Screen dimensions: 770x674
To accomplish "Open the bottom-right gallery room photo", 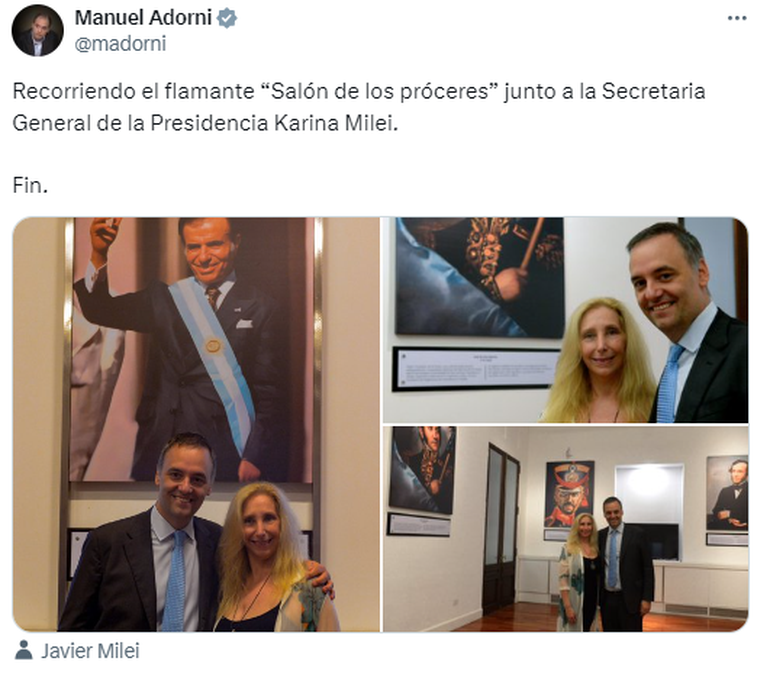I will click(x=566, y=529).
